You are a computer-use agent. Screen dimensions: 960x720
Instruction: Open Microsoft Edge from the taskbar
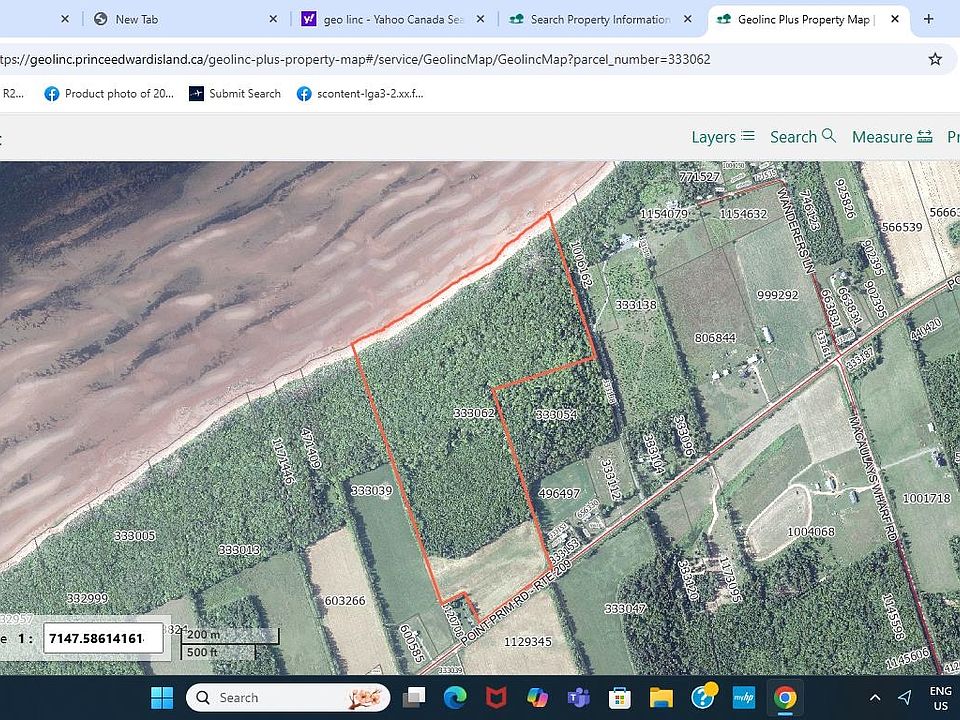tap(455, 697)
